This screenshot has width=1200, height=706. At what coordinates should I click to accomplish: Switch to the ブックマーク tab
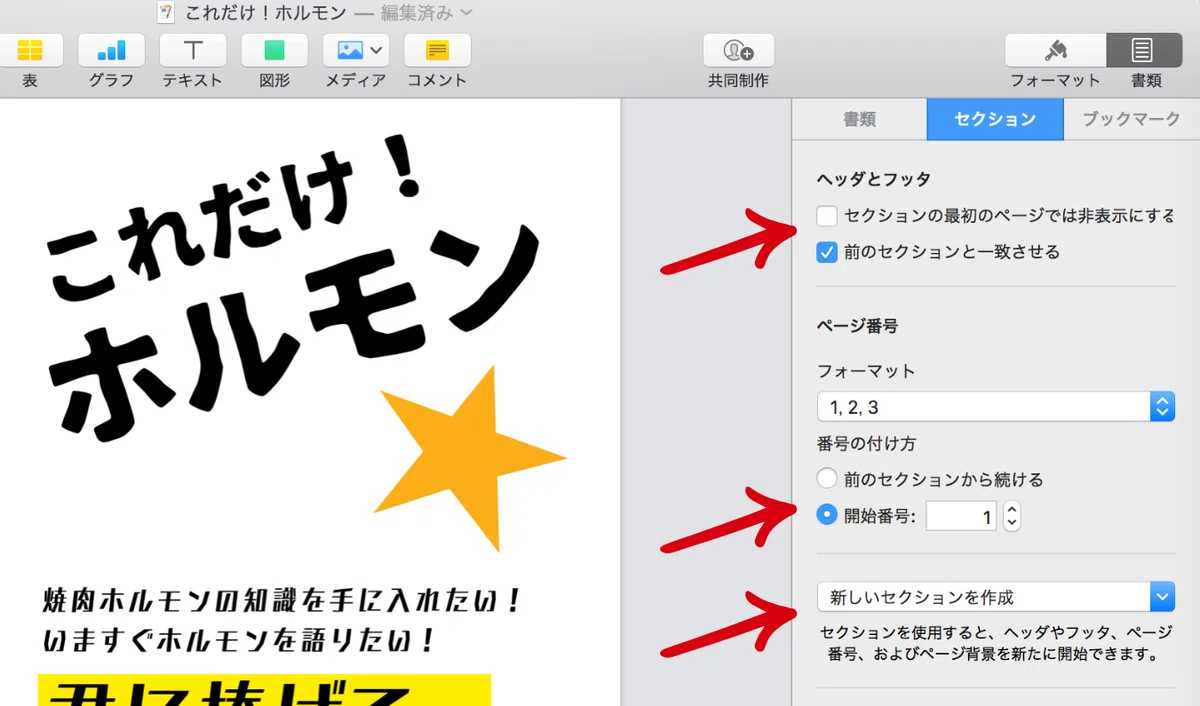pos(1131,119)
